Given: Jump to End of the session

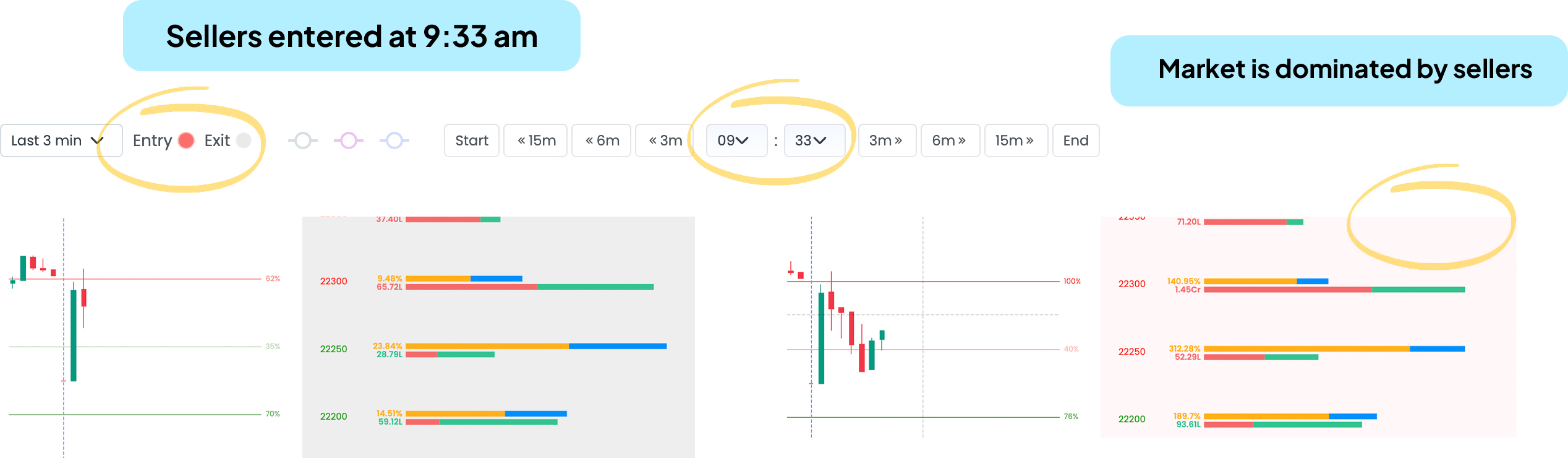Looking at the screenshot, I should pos(1076,140).
